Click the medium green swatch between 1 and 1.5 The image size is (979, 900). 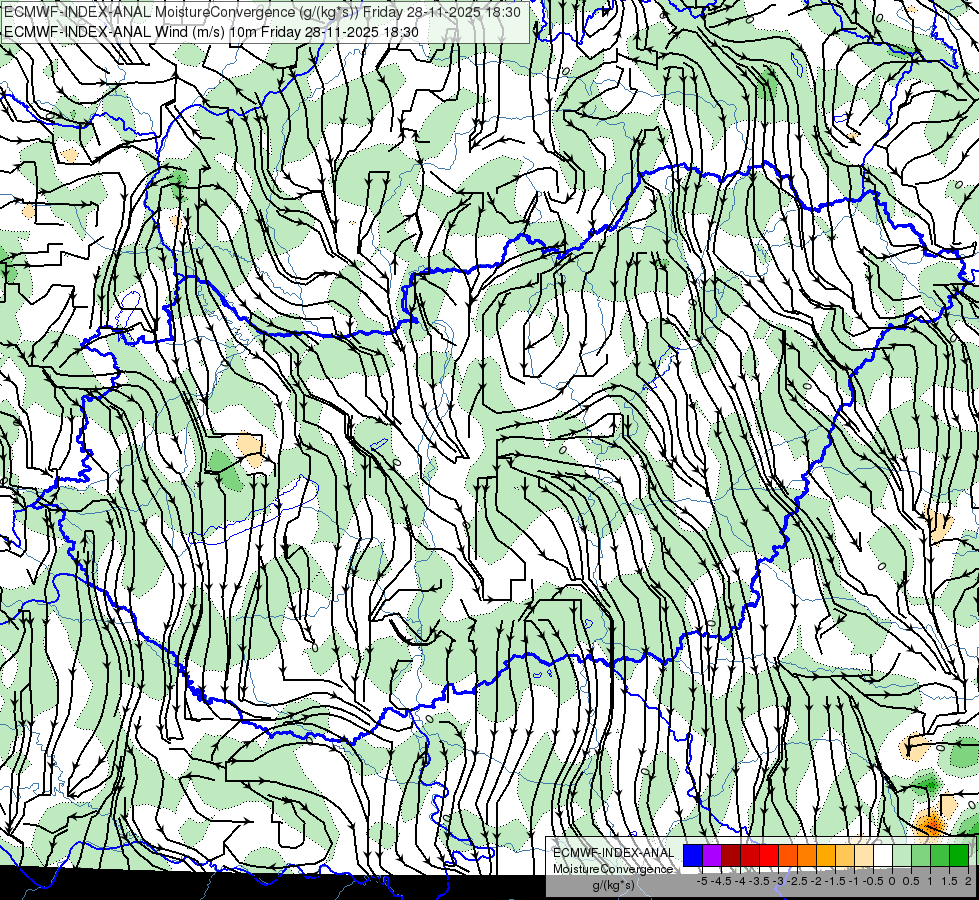pos(940,856)
